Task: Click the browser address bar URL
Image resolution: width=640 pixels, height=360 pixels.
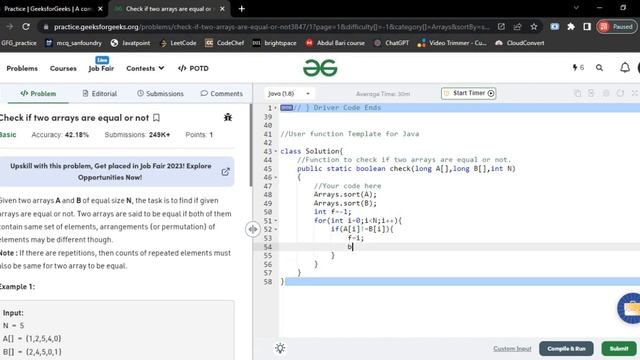Action: 271,27
